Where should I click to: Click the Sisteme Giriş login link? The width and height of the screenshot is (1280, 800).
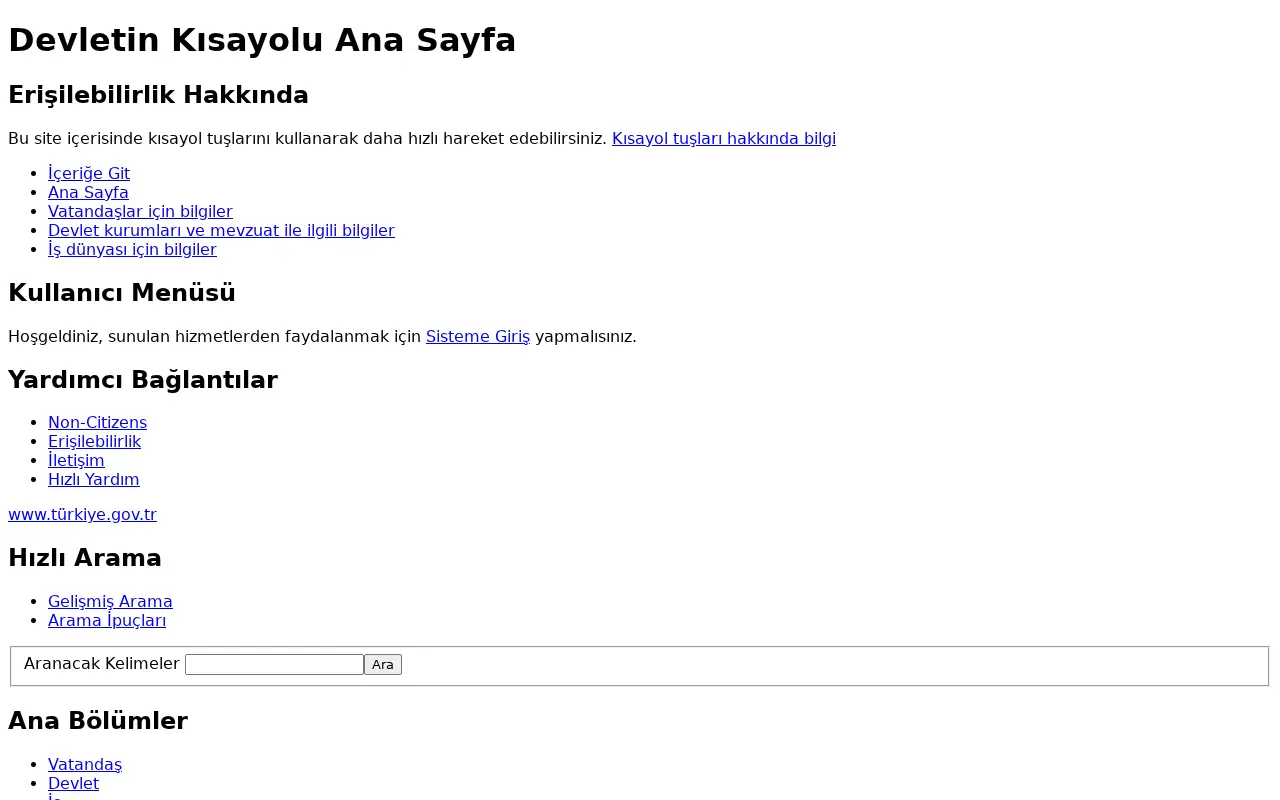(478, 337)
